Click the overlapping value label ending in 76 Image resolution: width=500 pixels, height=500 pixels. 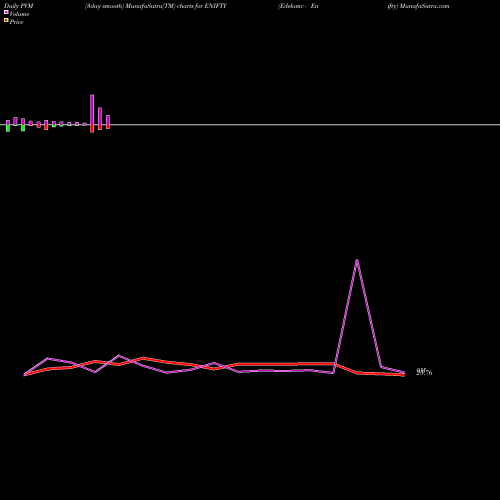(x=424, y=372)
